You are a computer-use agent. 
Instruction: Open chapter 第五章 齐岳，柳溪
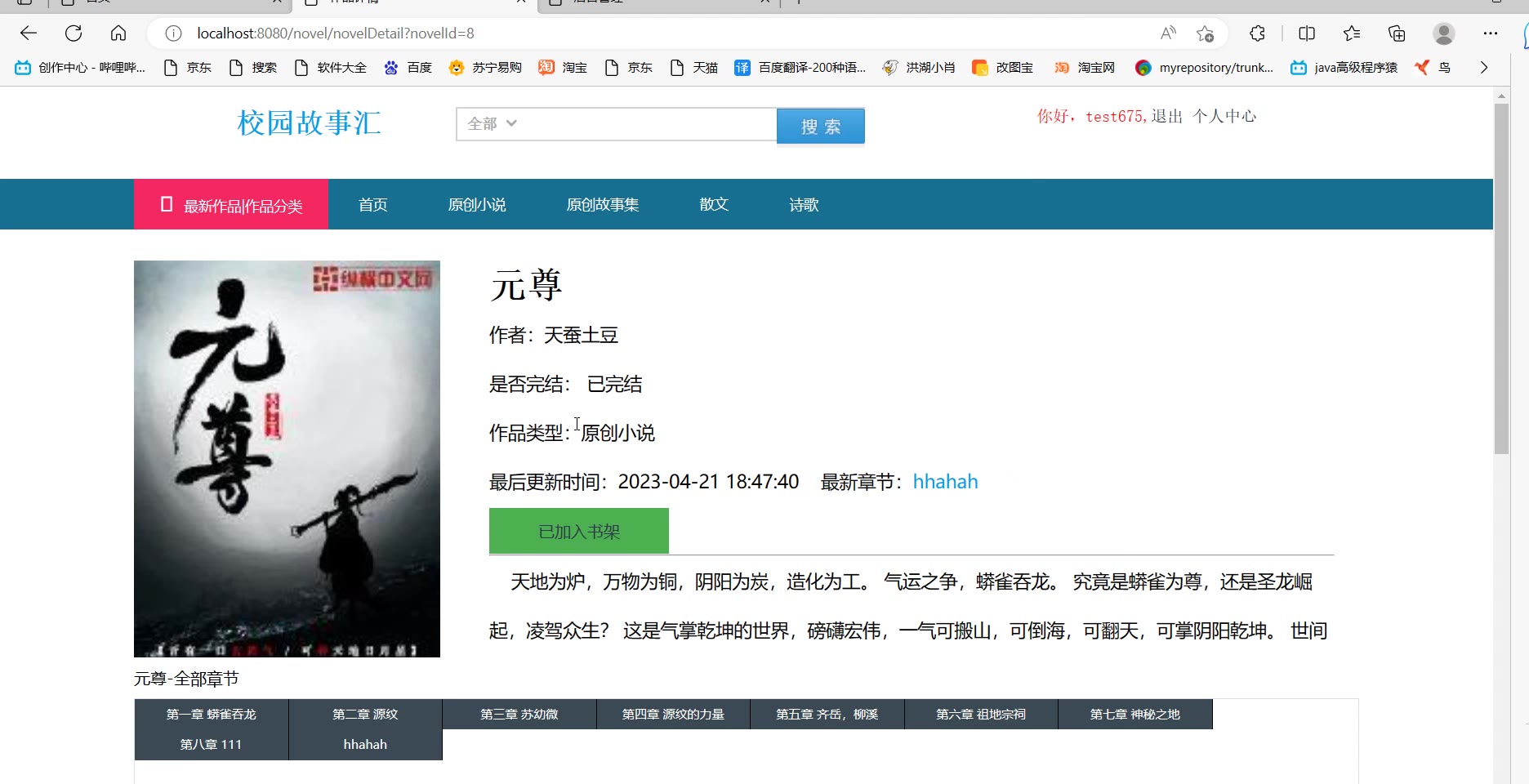click(x=827, y=714)
